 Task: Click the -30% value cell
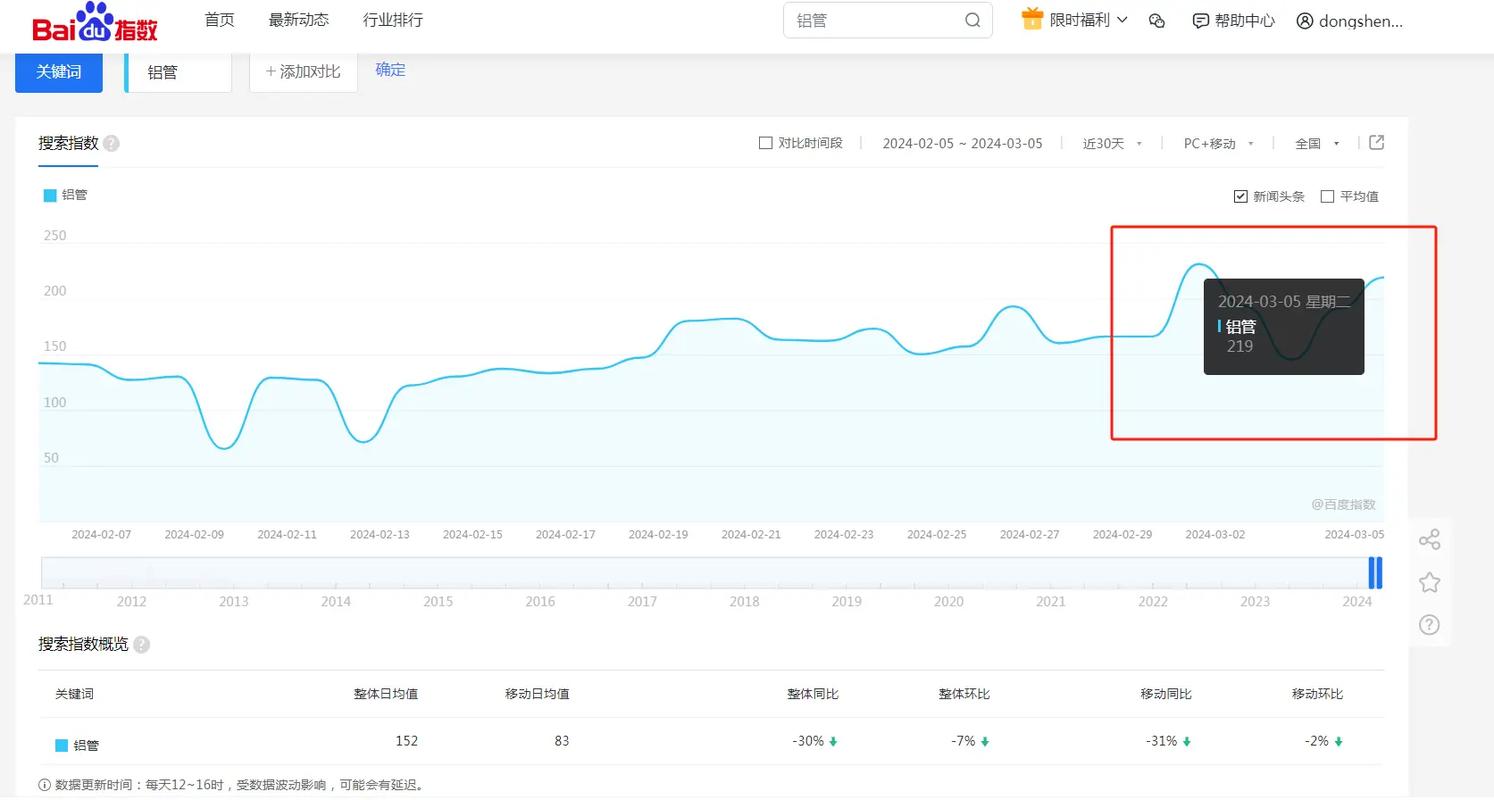pos(814,741)
